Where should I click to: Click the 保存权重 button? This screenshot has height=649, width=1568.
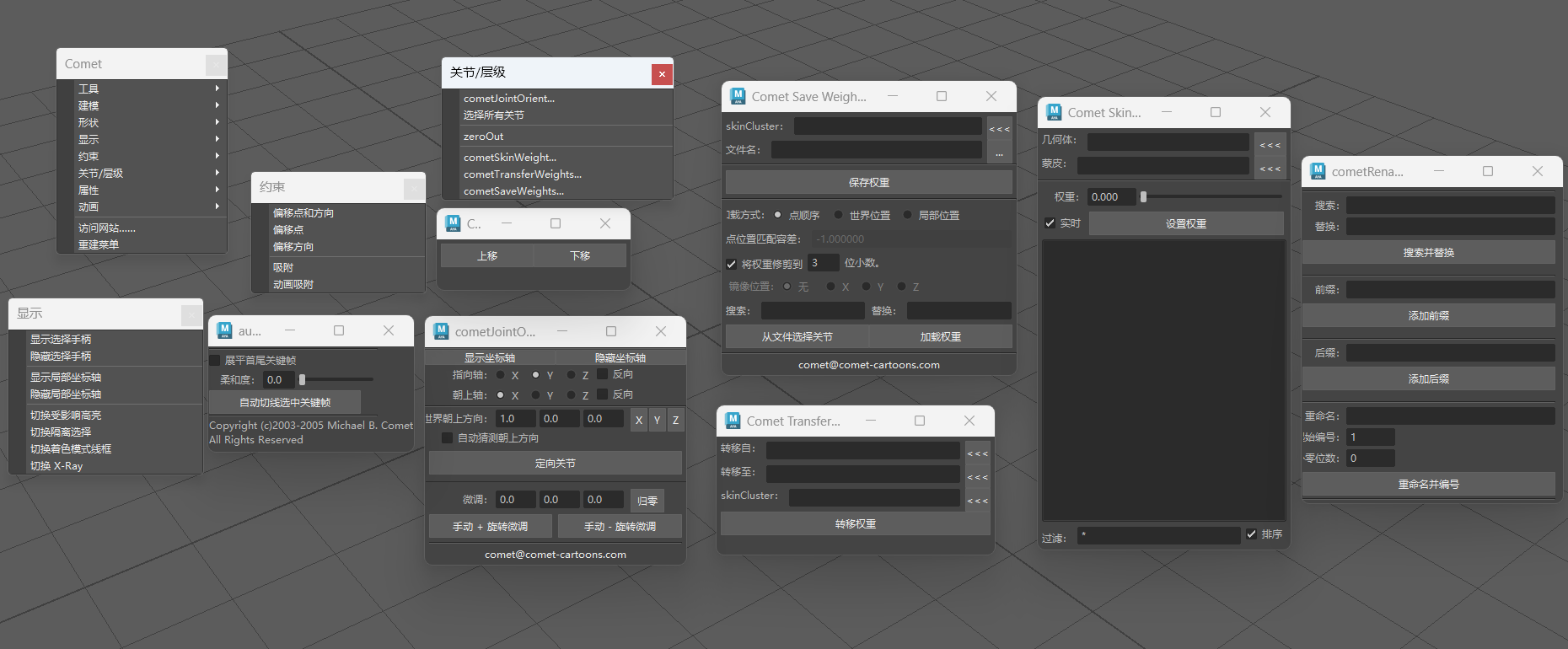click(x=869, y=182)
